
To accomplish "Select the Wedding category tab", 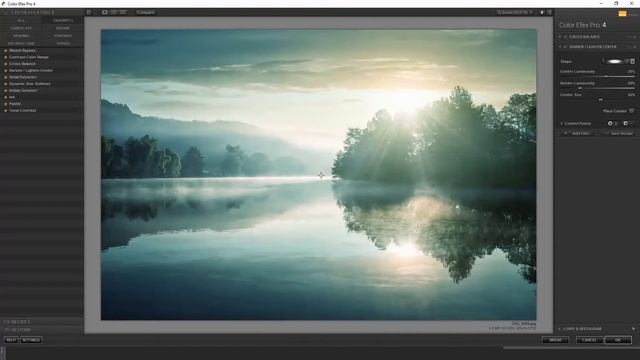I will click(x=21, y=36).
